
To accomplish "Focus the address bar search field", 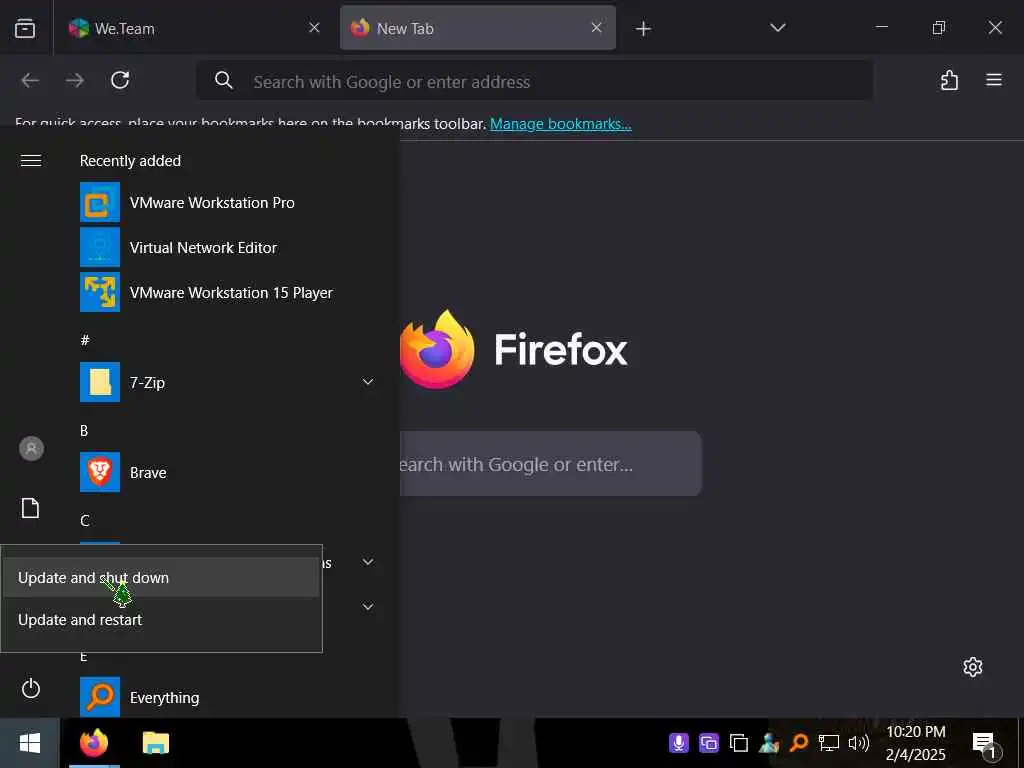I will click(535, 81).
